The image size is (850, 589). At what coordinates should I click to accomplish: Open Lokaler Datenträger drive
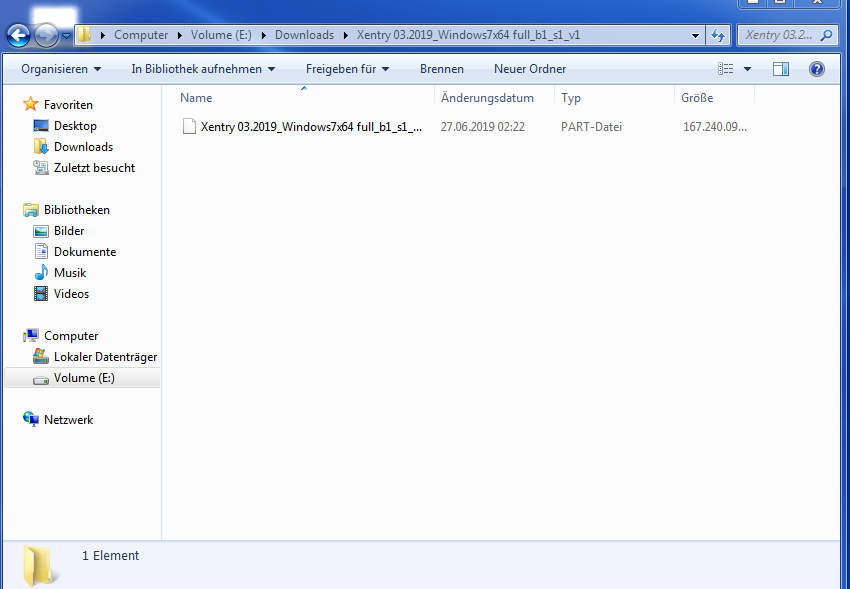[x=105, y=357]
